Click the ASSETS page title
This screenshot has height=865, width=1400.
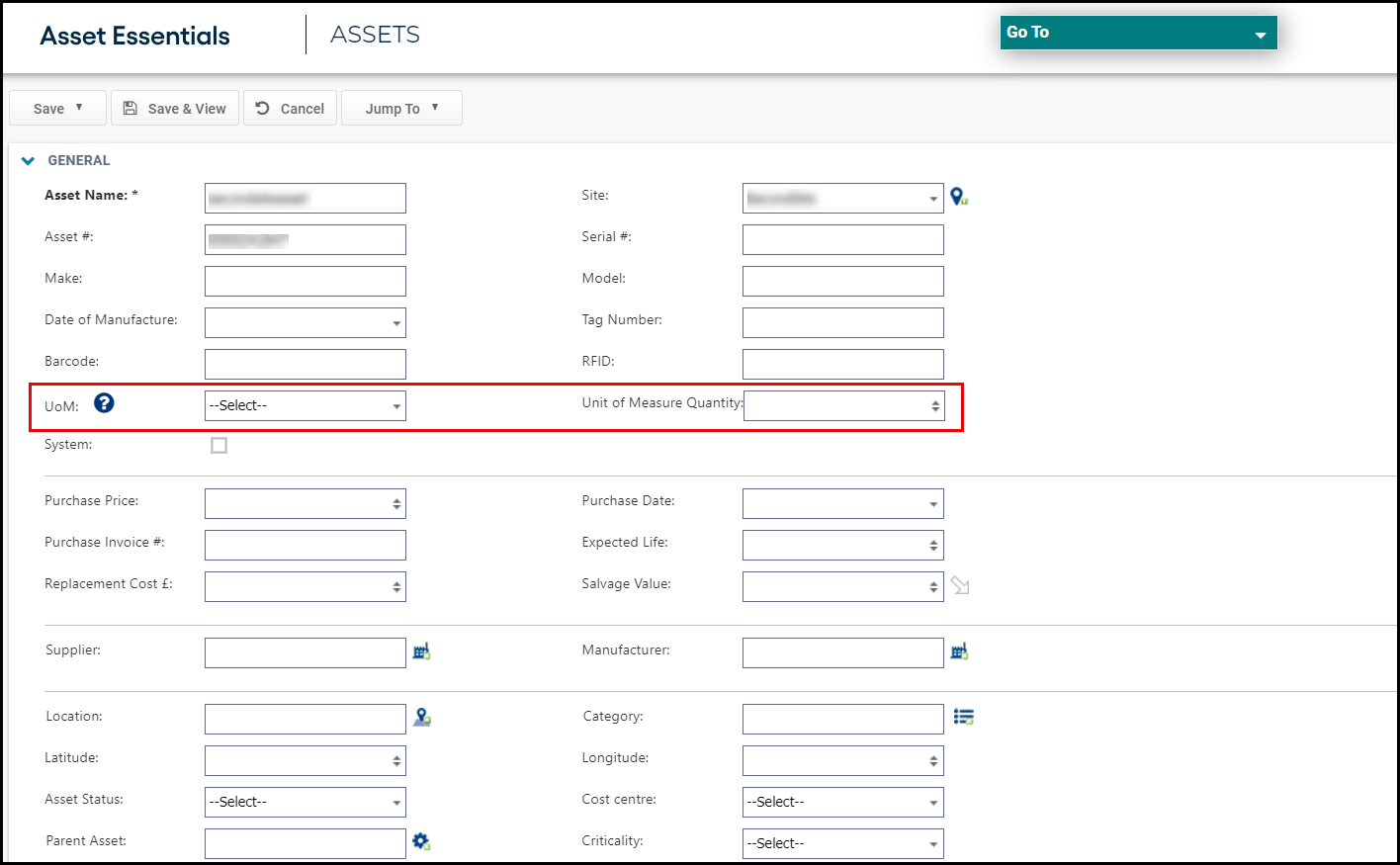point(376,35)
